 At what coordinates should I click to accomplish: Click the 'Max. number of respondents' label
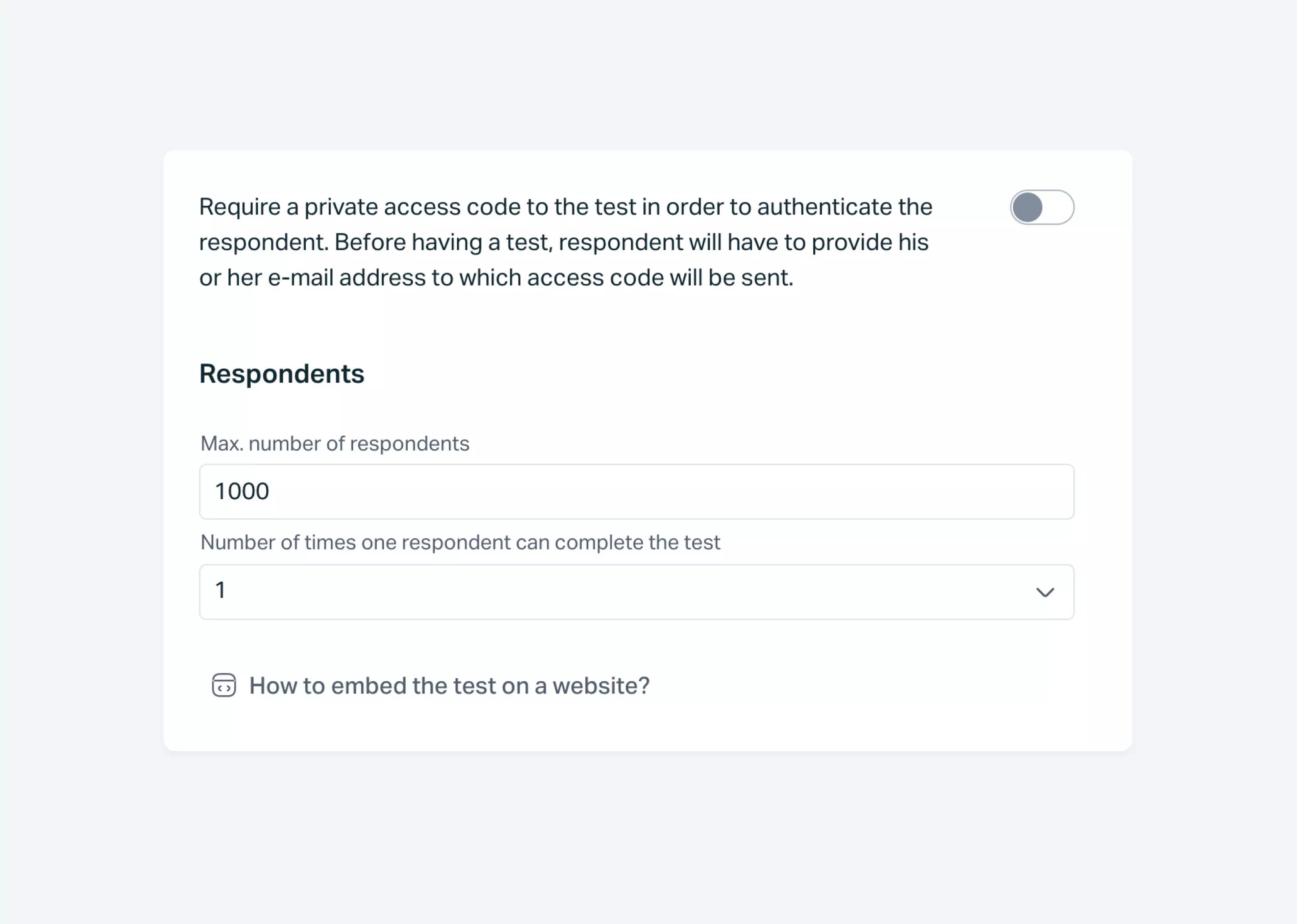[334, 443]
